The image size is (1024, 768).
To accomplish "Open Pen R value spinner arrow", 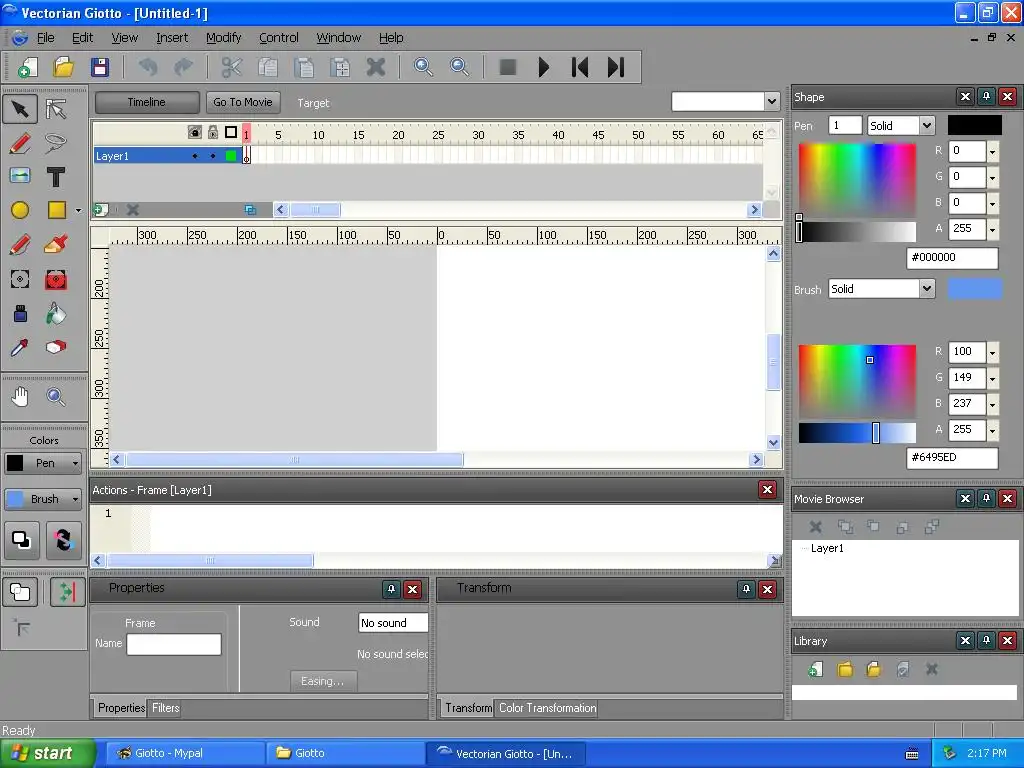I will (x=992, y=152).
